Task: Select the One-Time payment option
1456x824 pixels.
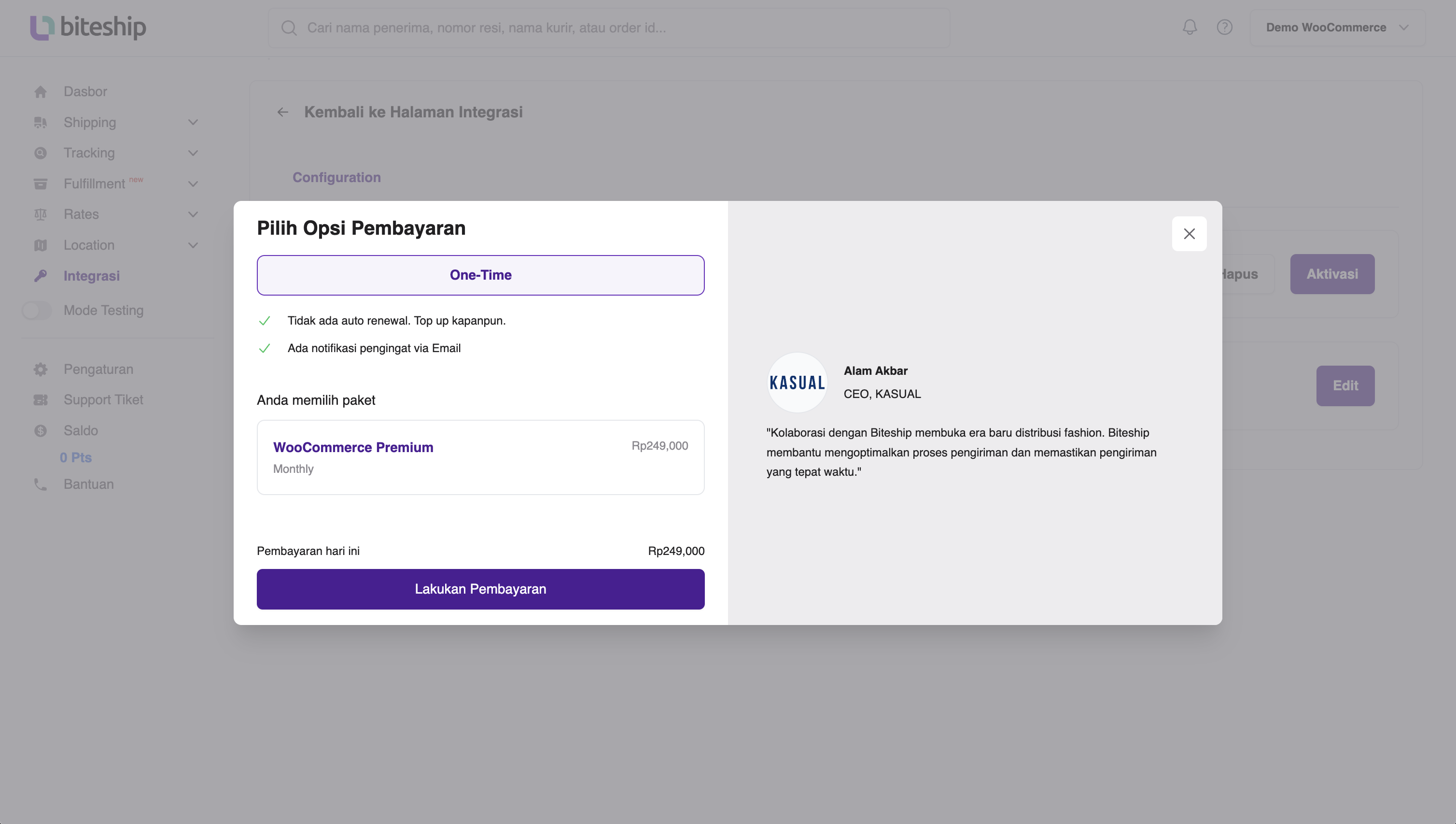Action: pos(480,275)
